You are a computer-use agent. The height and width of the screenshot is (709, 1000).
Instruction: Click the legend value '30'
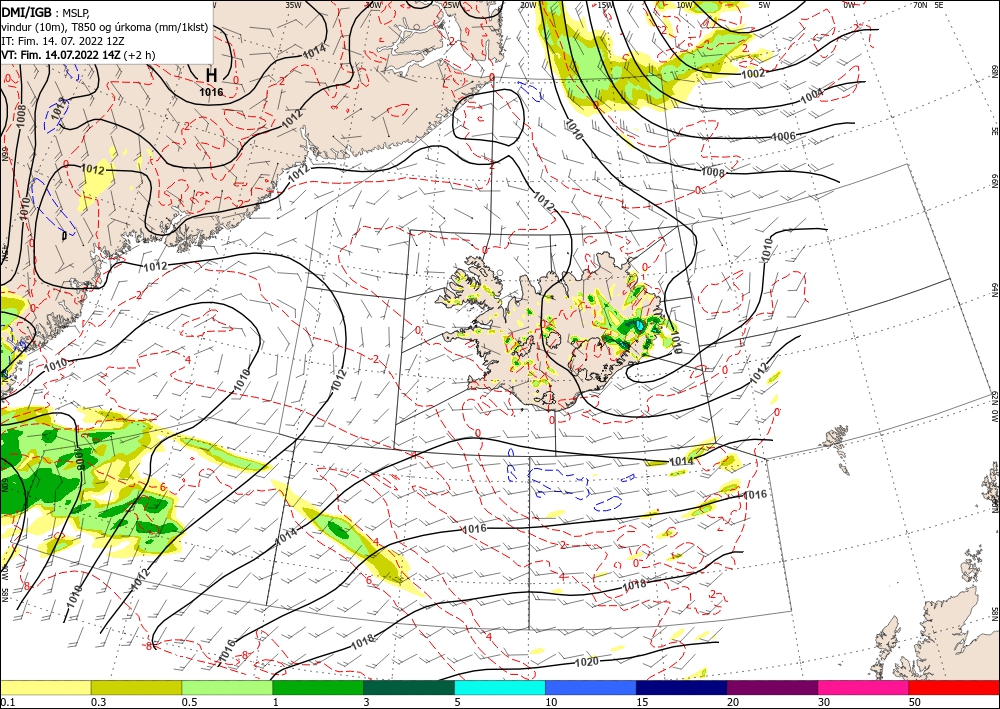(824, 702)
